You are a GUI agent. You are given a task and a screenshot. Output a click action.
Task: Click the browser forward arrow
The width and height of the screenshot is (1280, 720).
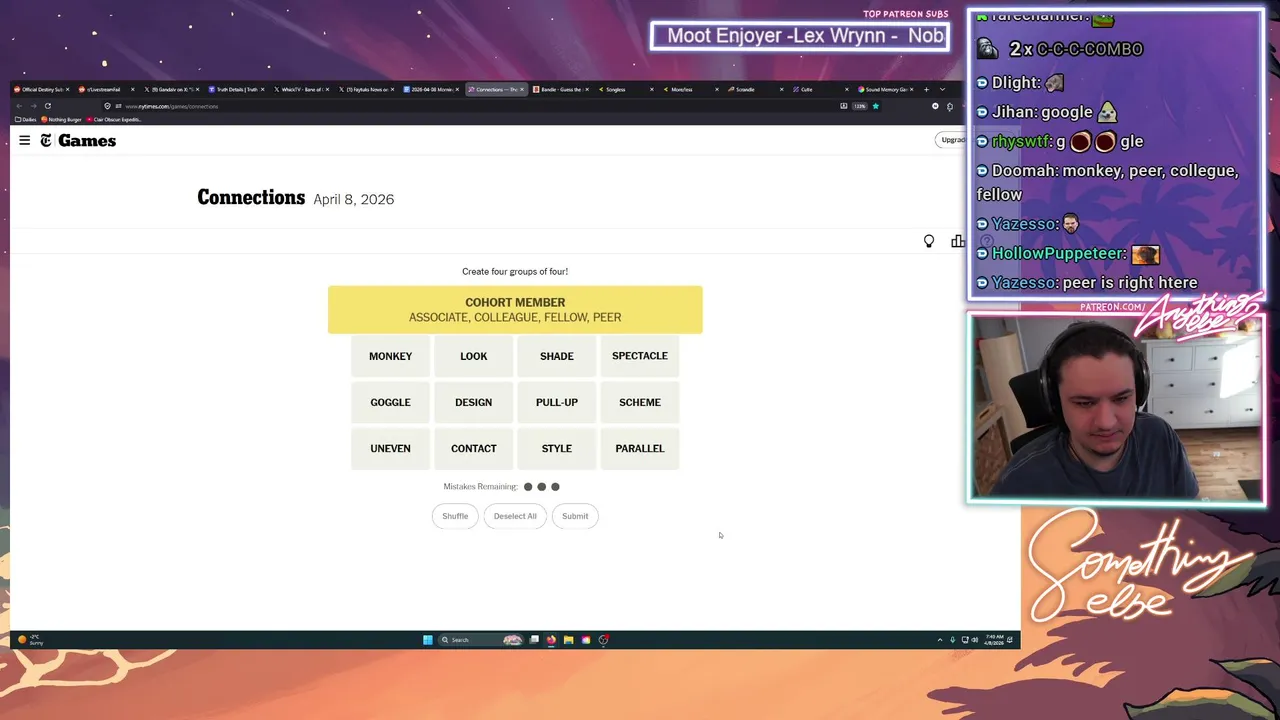coord(33,106)
